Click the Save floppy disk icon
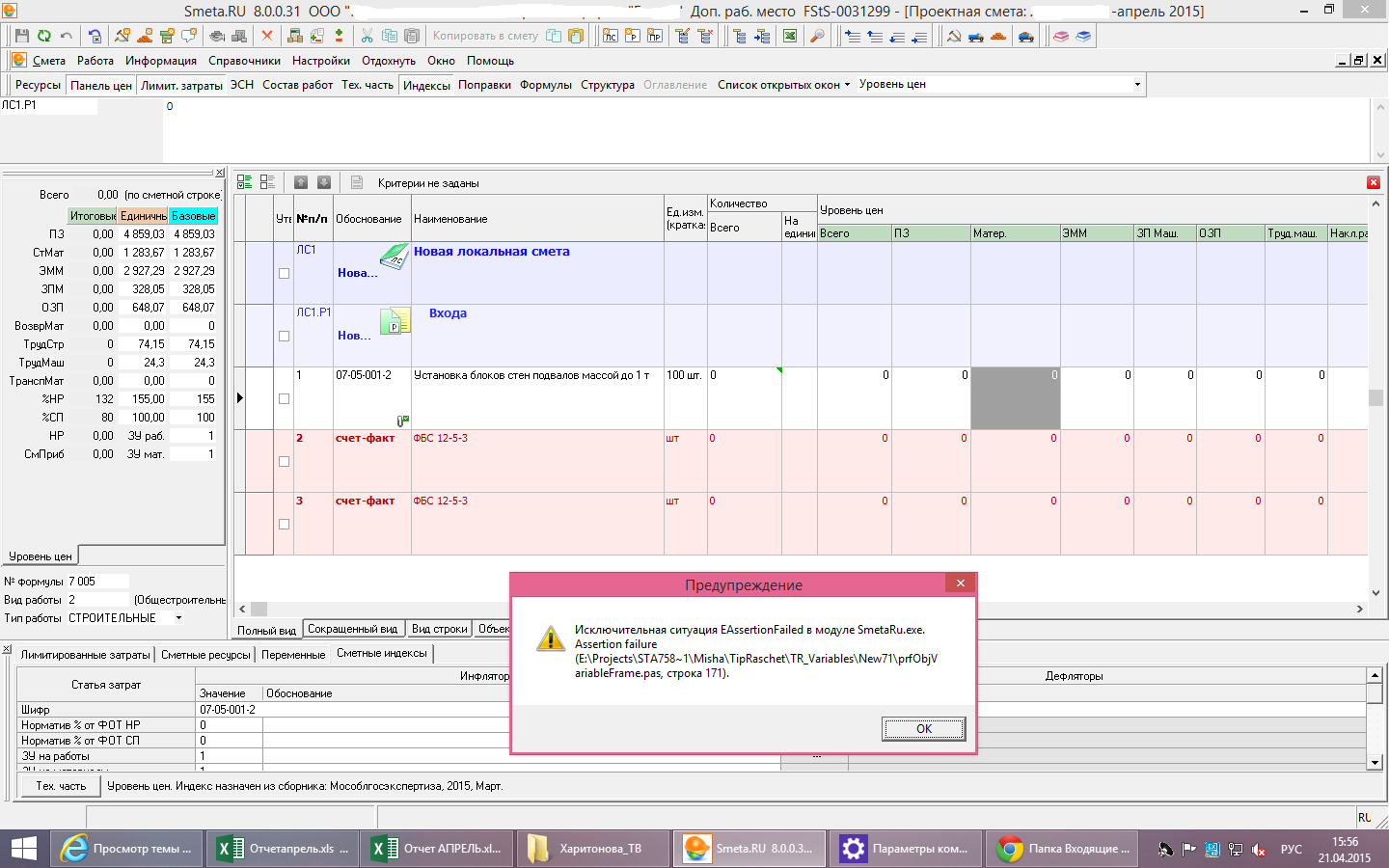1389x868 pixels. pos(21,36)
